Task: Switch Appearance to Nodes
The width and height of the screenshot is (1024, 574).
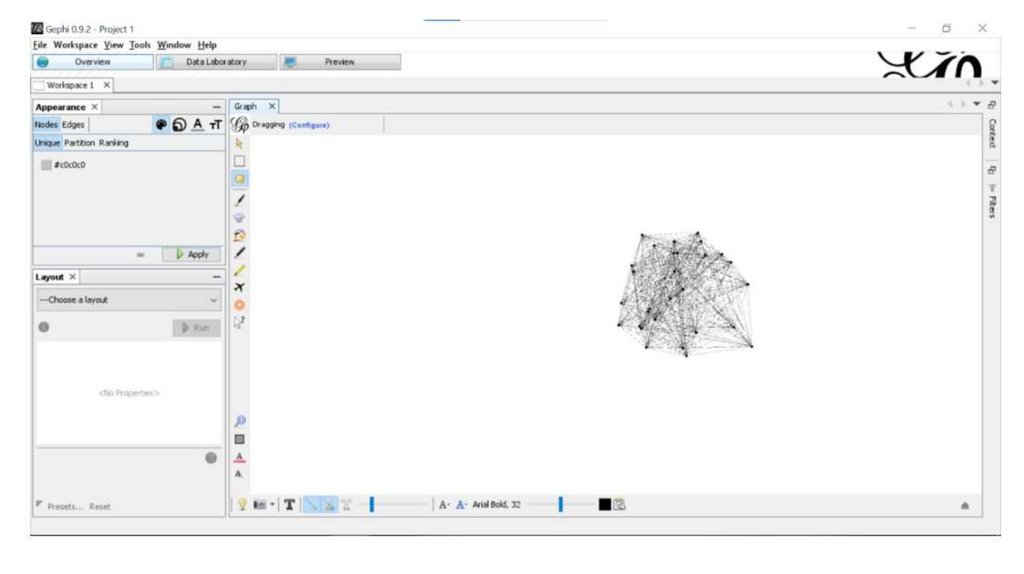Action: tap(46, 125)
